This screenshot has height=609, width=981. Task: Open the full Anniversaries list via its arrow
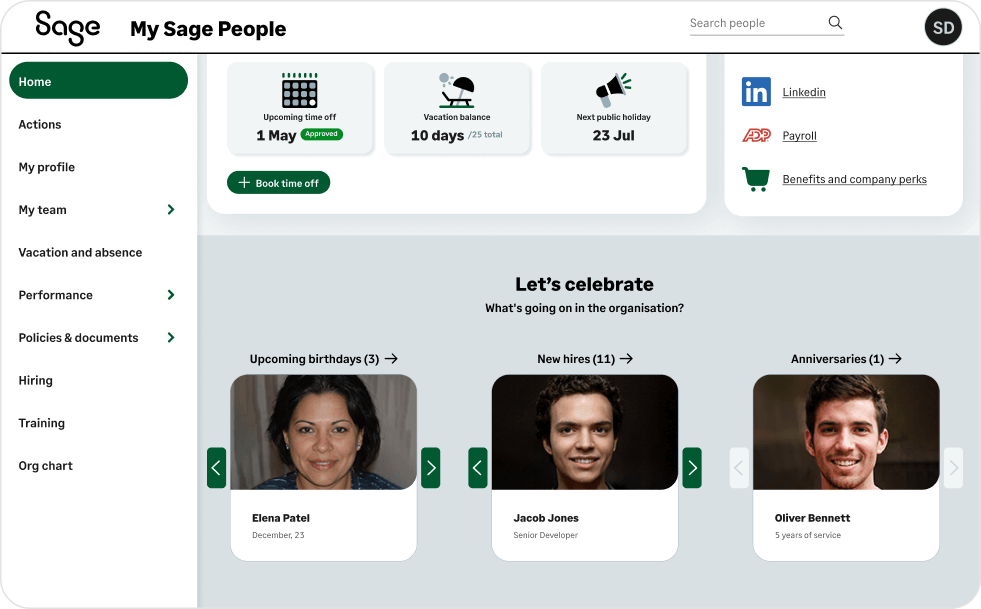point(896,358)
